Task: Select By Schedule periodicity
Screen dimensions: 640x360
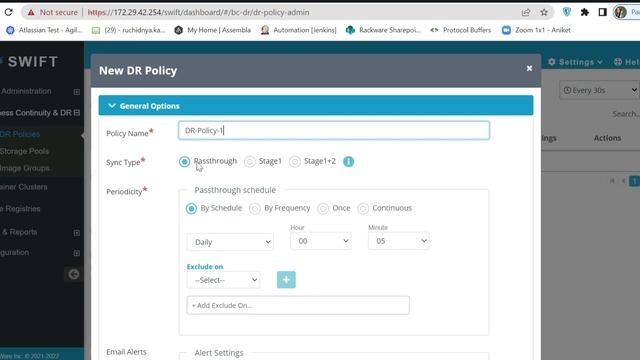Action: coord(191,209)
